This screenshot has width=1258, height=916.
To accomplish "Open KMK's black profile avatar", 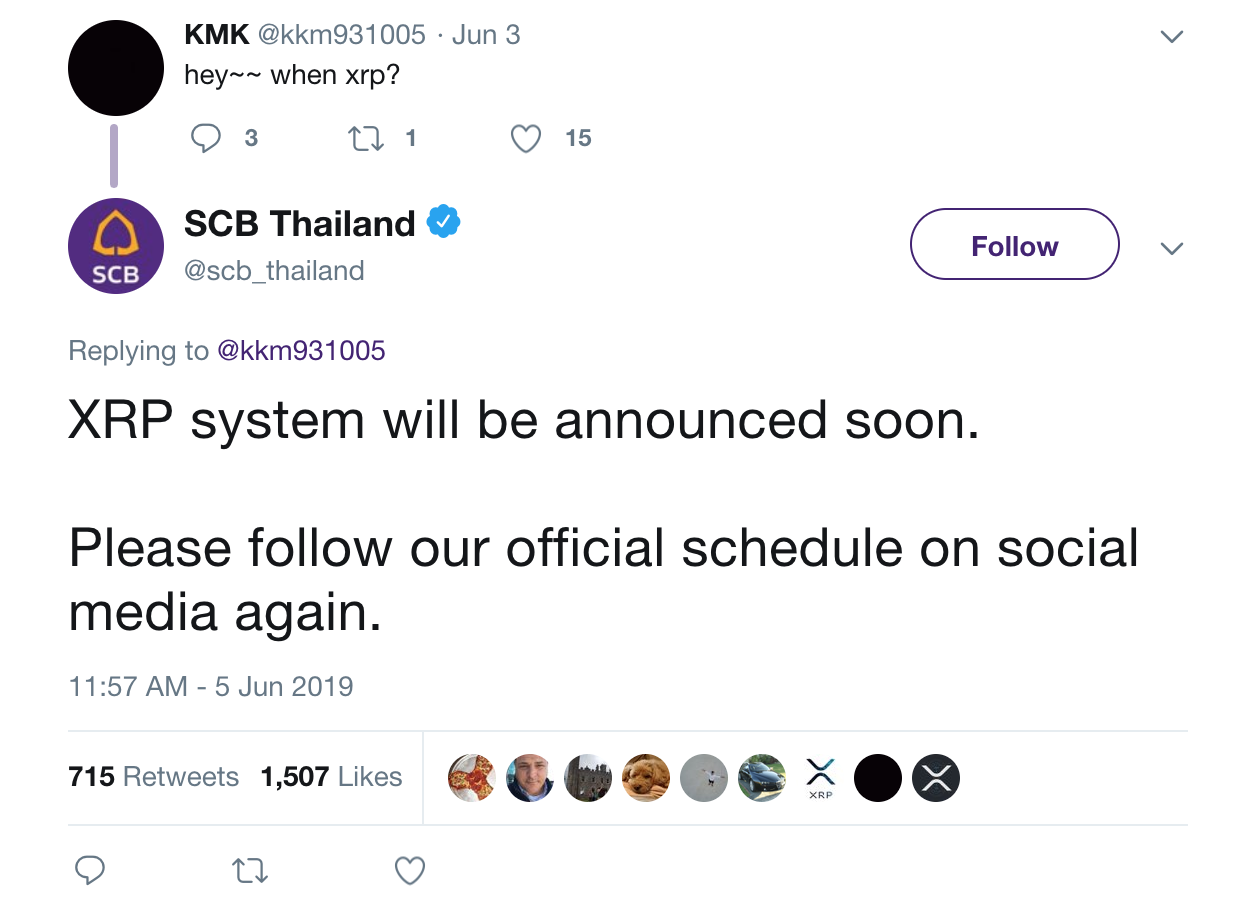I will [x=116, y=68].
